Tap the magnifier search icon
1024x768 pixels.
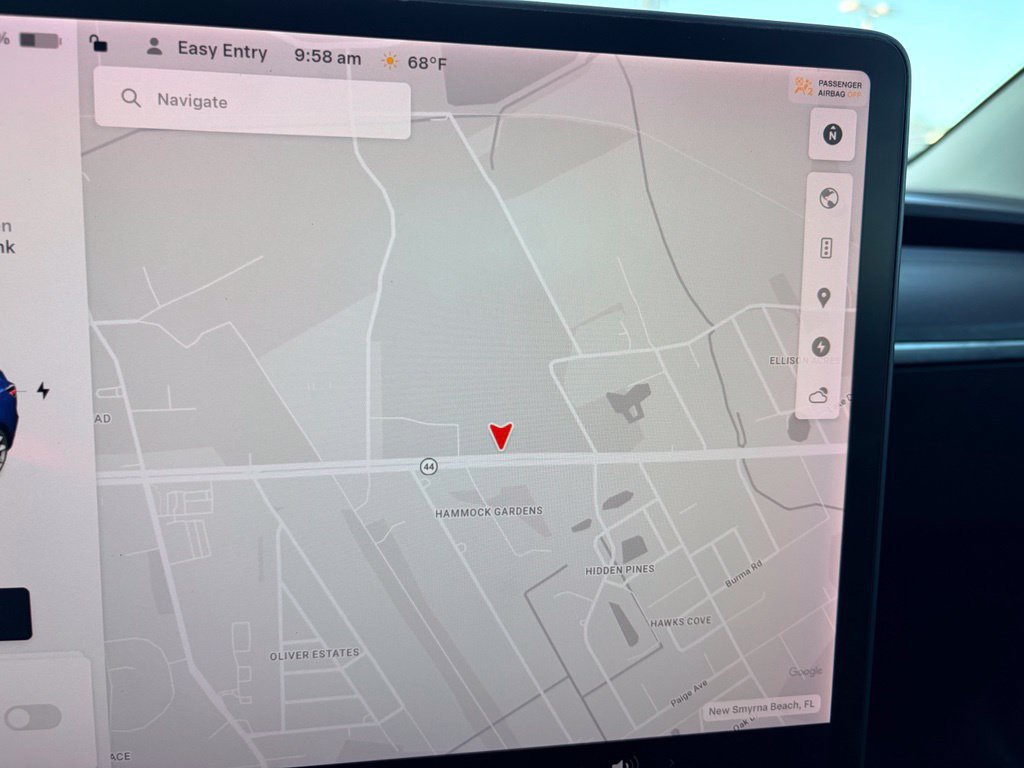tap(131, 98)
